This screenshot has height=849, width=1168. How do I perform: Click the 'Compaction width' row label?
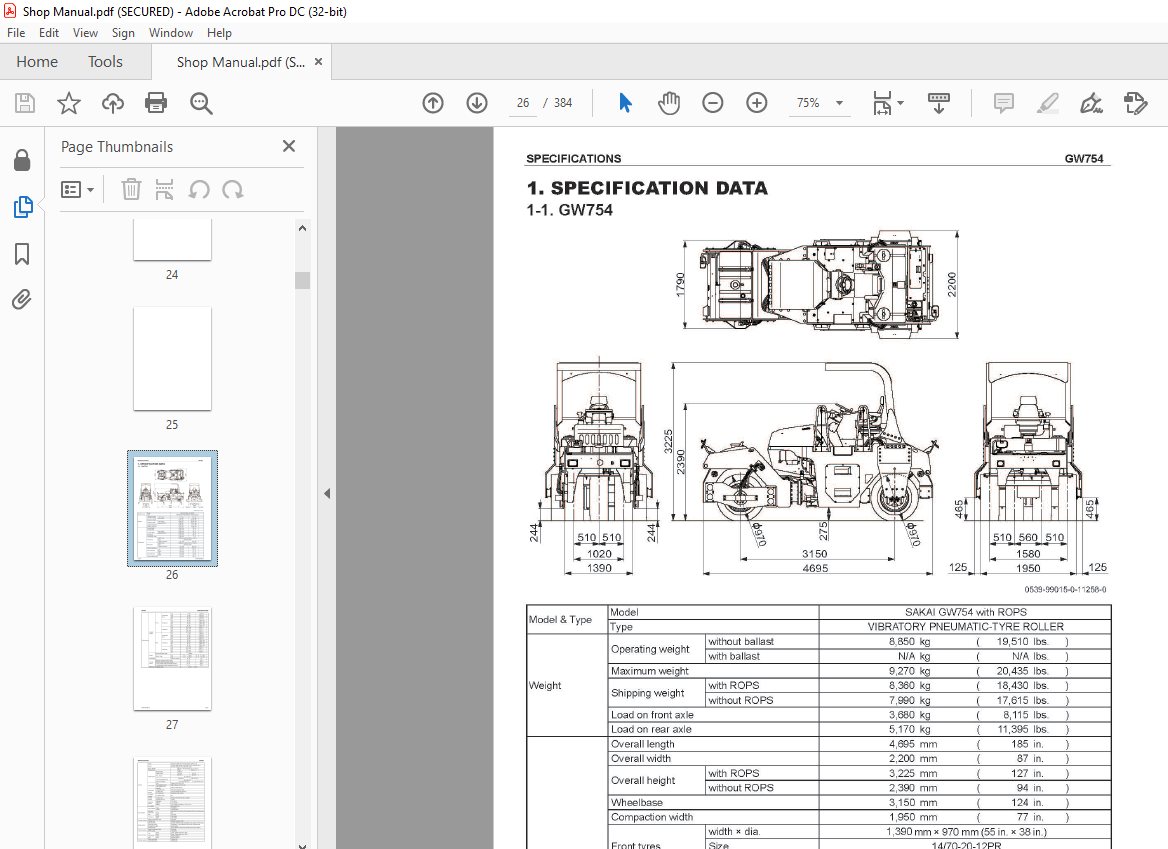(x=652, y=817)
